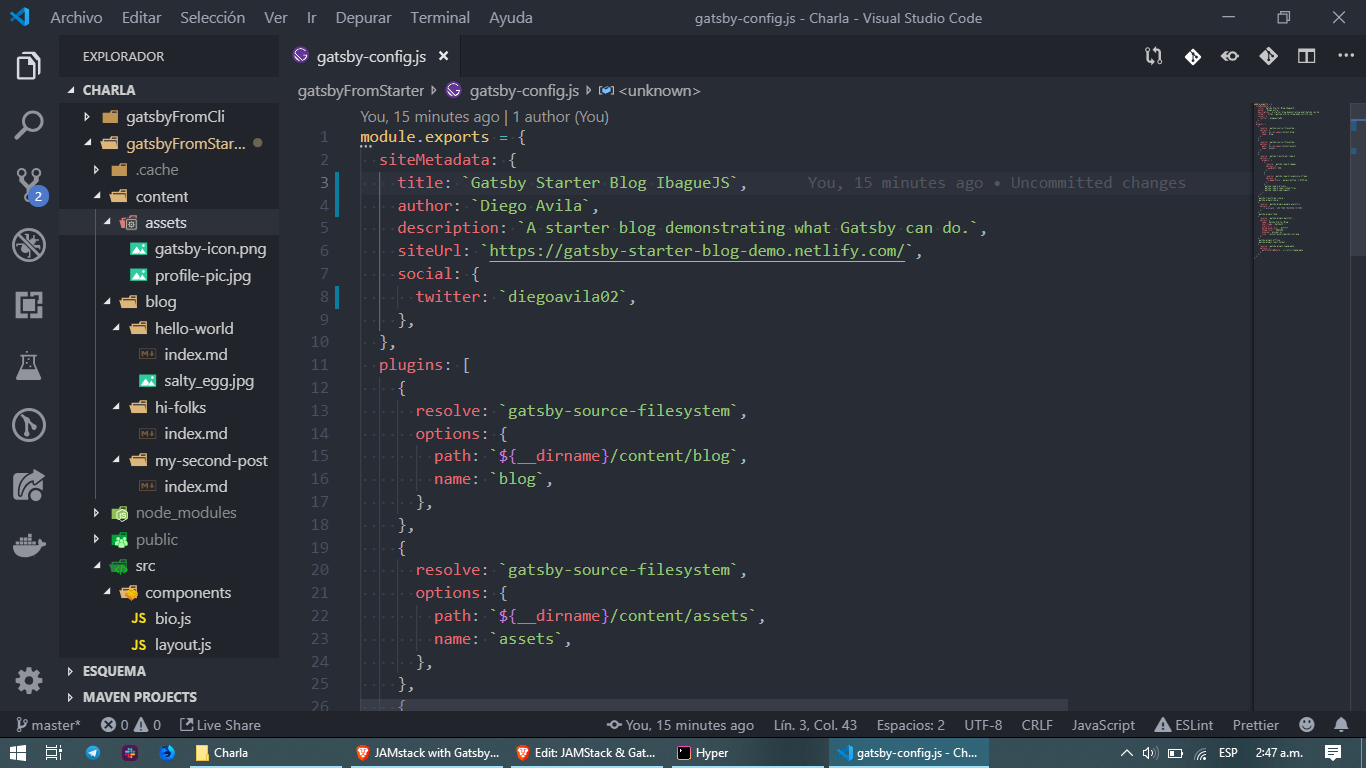This screenshot has height=768, width=1366.
Task: Open the Archivo menu
Action: (x=76, y=18)
